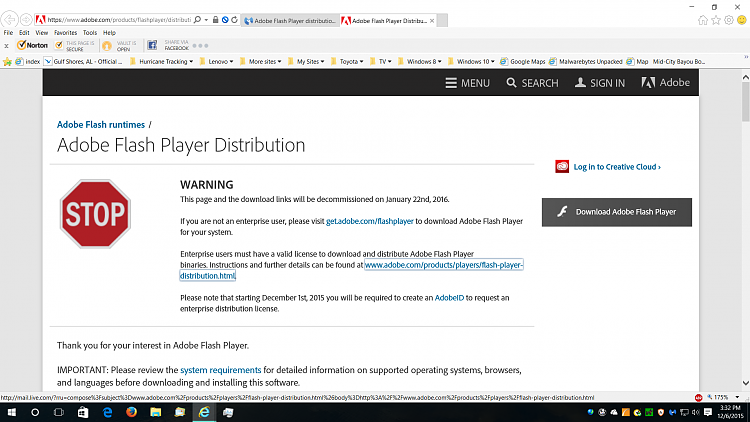Click the This Page Is Secure indicator
The height and width of the screenshot is (422, 750).
(75, 45)
